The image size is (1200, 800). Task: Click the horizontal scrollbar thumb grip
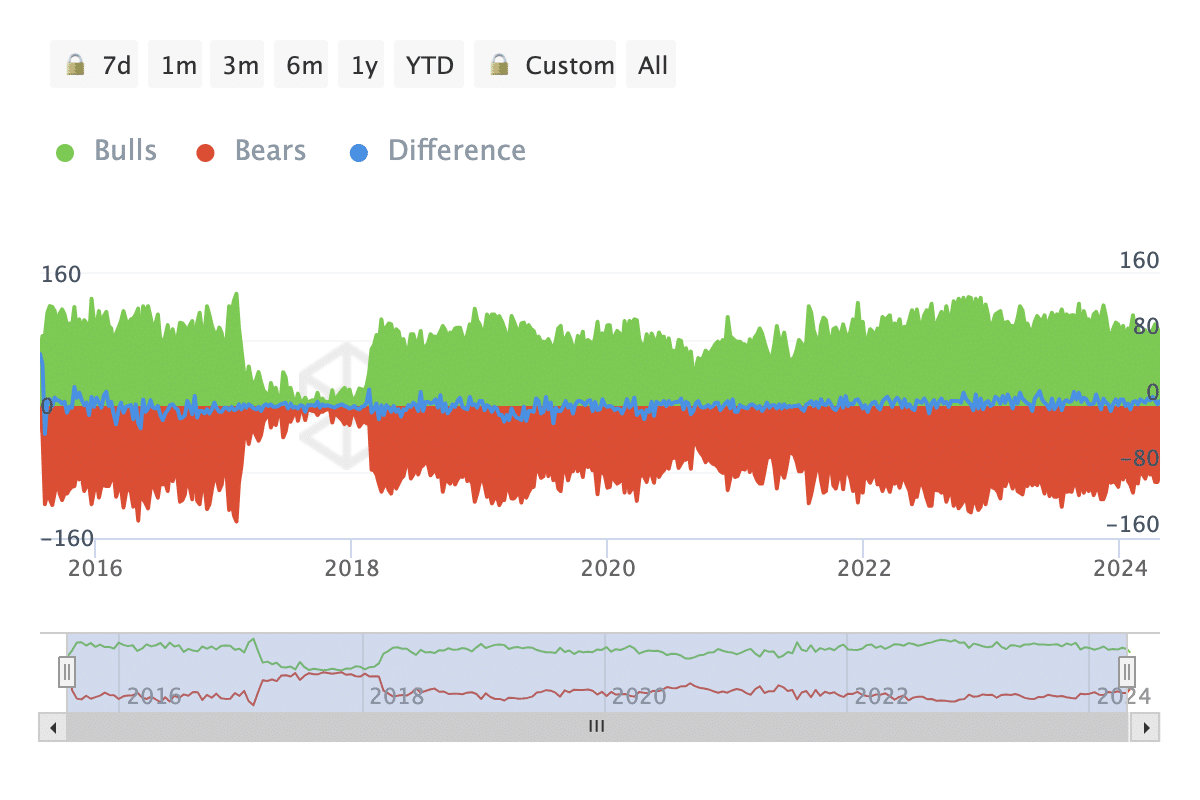click(597, 727)
